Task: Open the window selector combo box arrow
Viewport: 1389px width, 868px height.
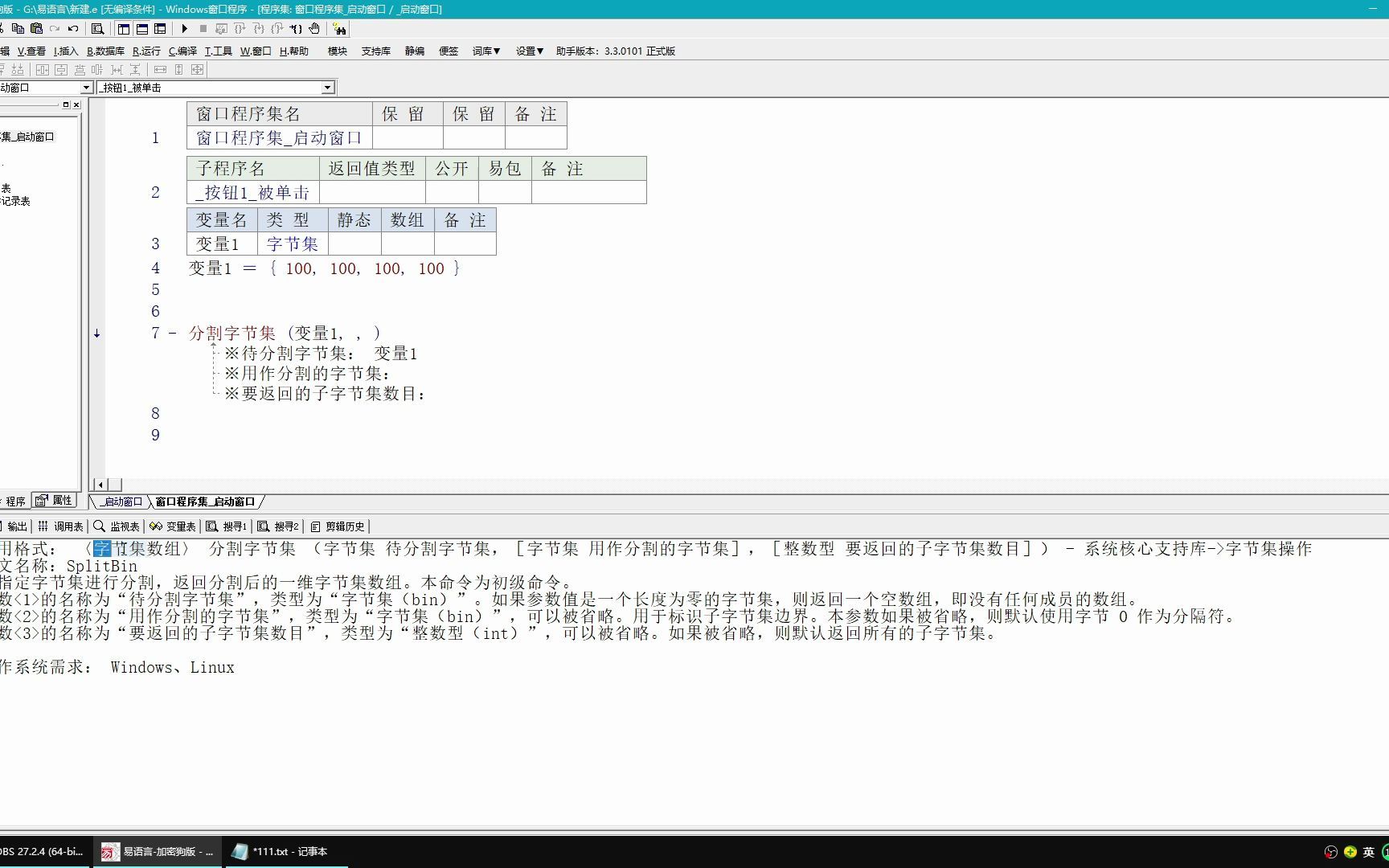Action: pos(86,88)
